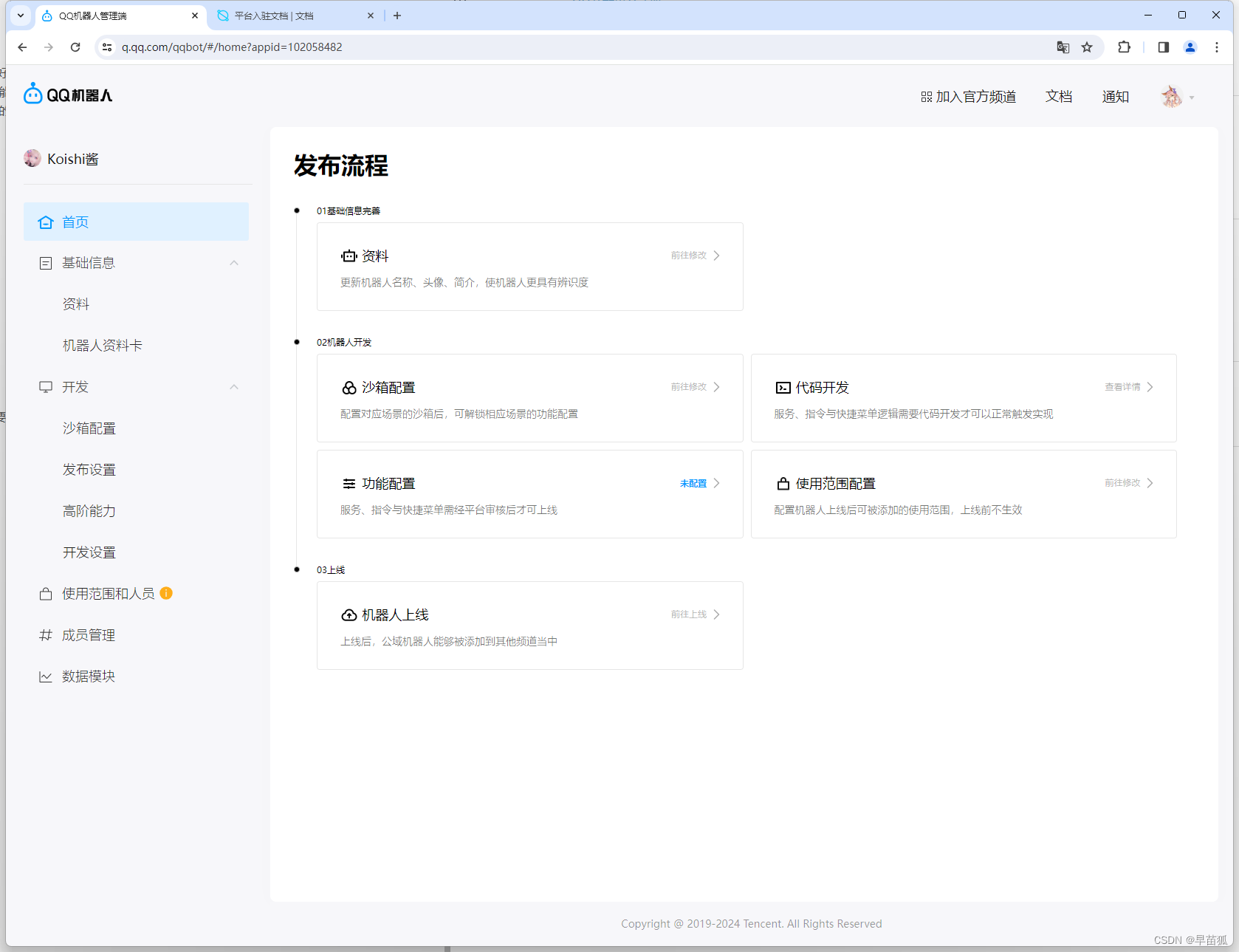Image resolution: width=1239 pixels, height=952 pixels.
Task: Open site information icon in address bar
Action: [x=107, y=47]
